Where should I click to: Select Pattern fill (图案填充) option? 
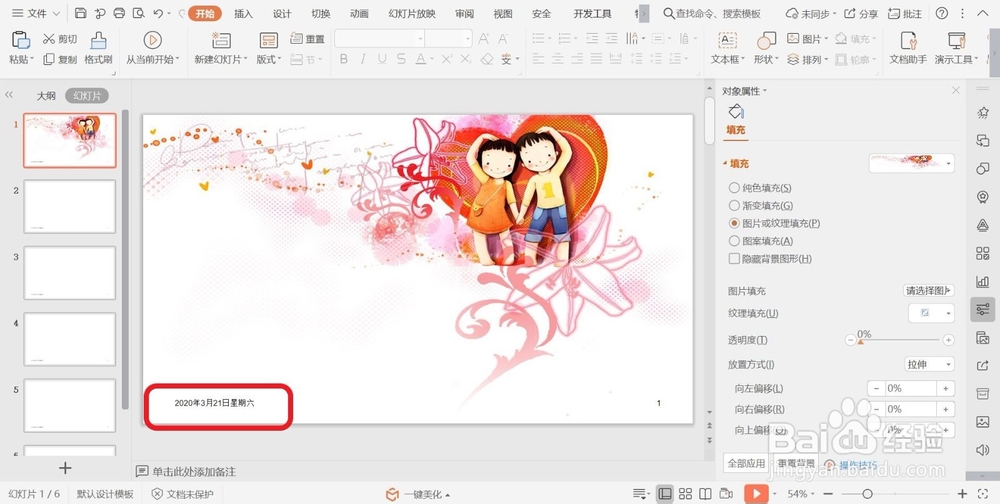[x=761, y=241]
